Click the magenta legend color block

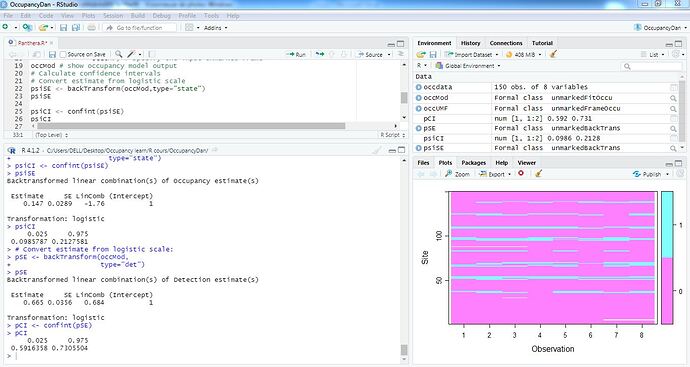pyautogui.click(x=667, y=290)
